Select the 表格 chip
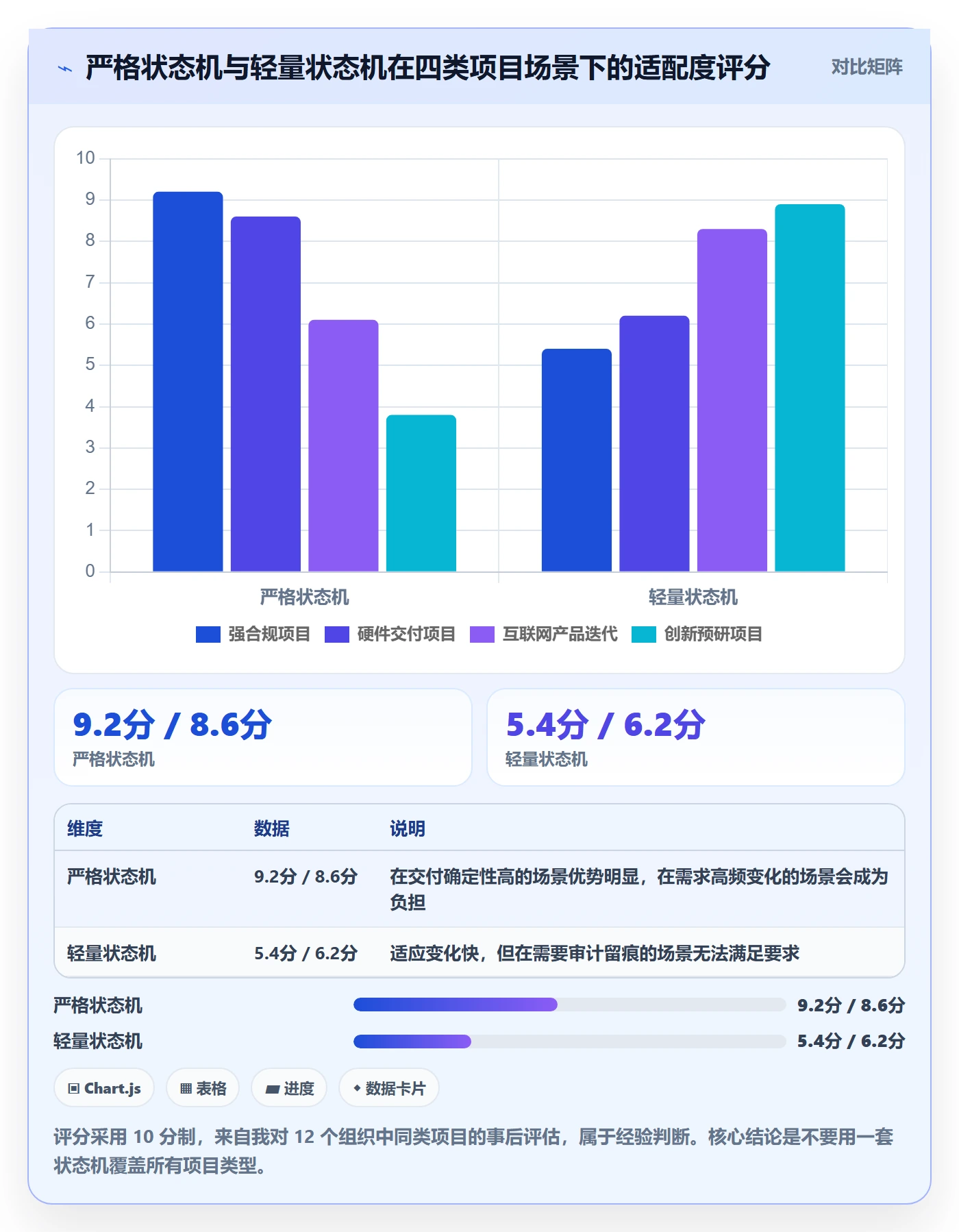 click(203, 1088)
